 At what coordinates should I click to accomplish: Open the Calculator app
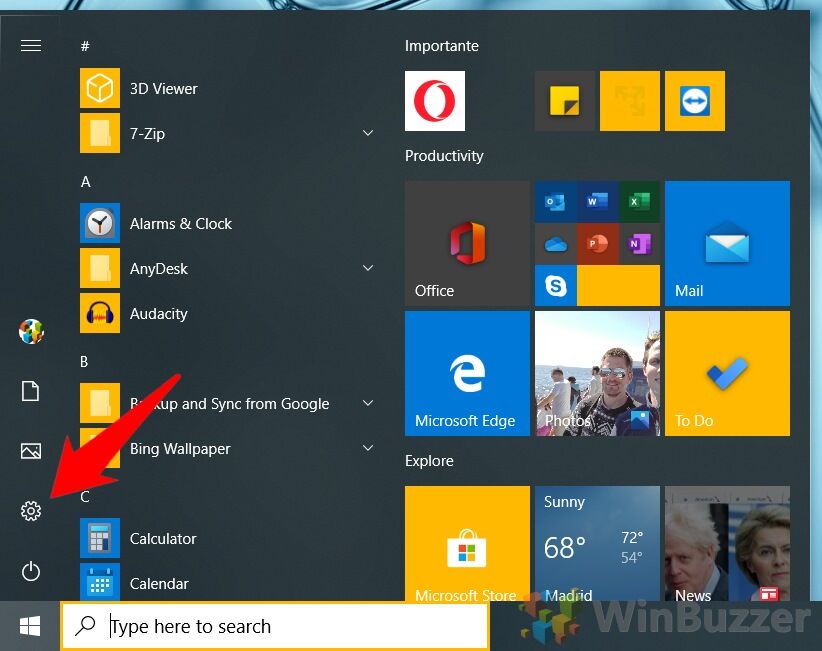[x=226, y=538]
